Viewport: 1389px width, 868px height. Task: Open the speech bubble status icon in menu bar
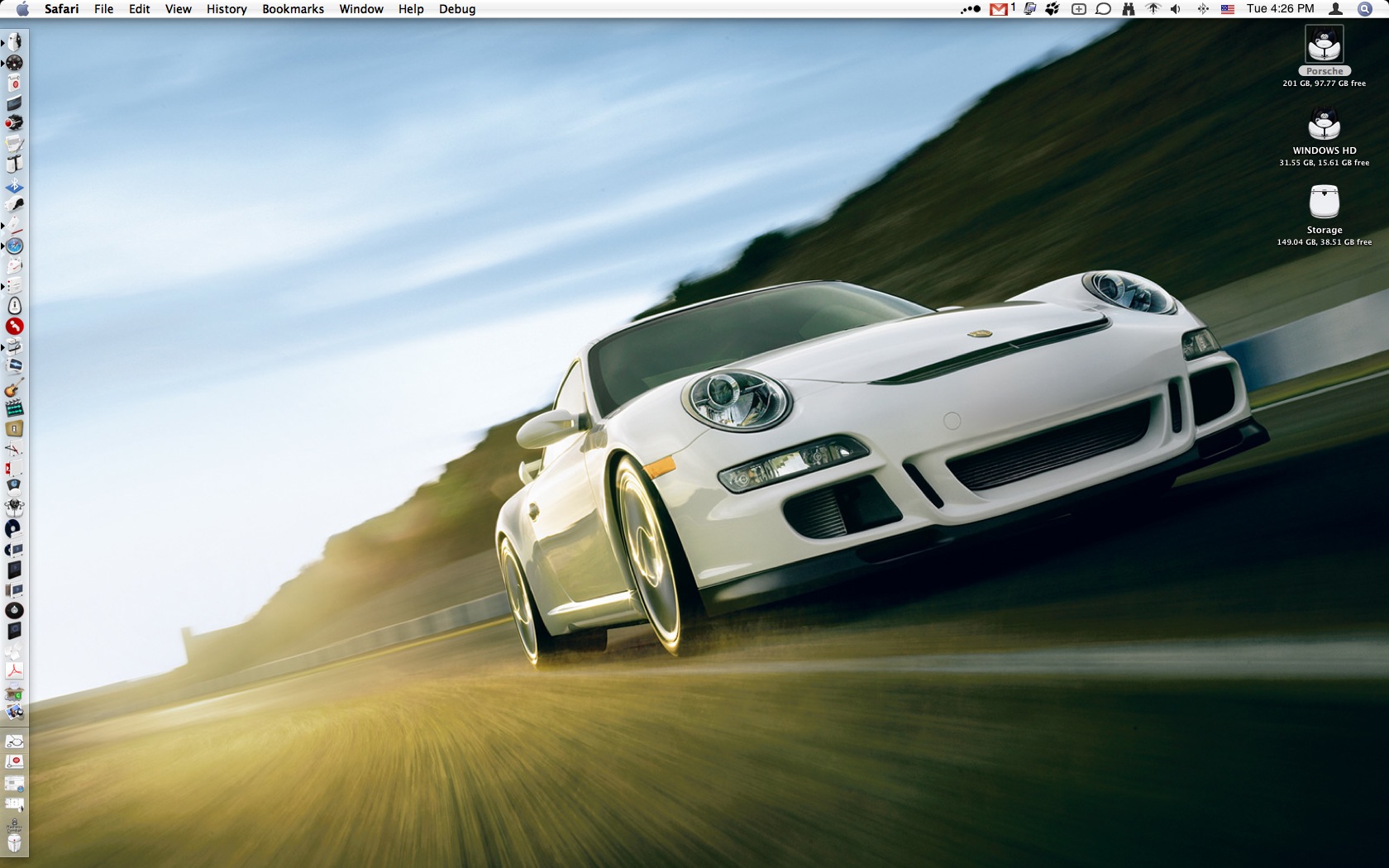[x=1103, y=9]
